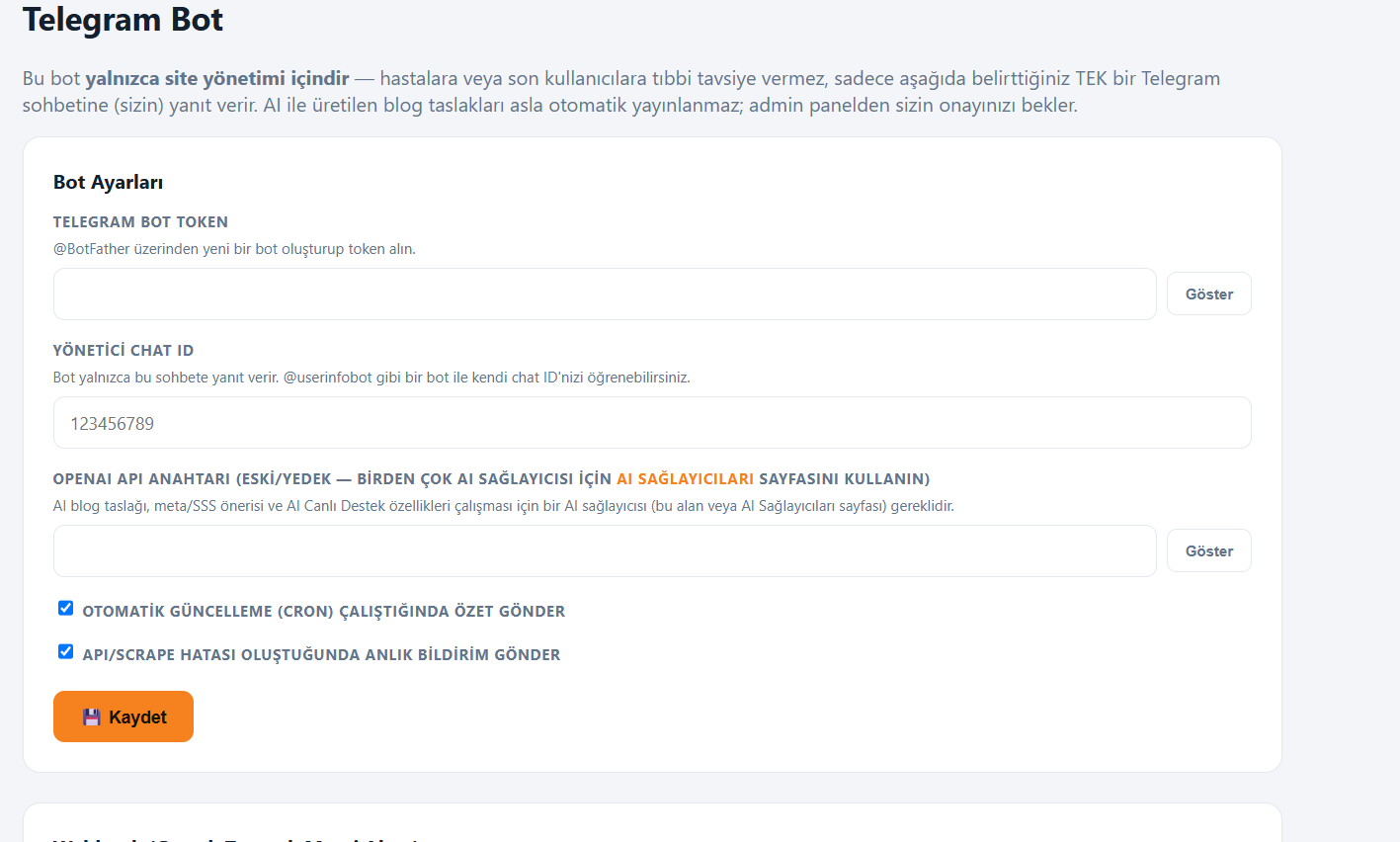This screenshot has height=842, width=1400.
Task: Reveal the Telegram bot token with Göster
Action: 1209,294
